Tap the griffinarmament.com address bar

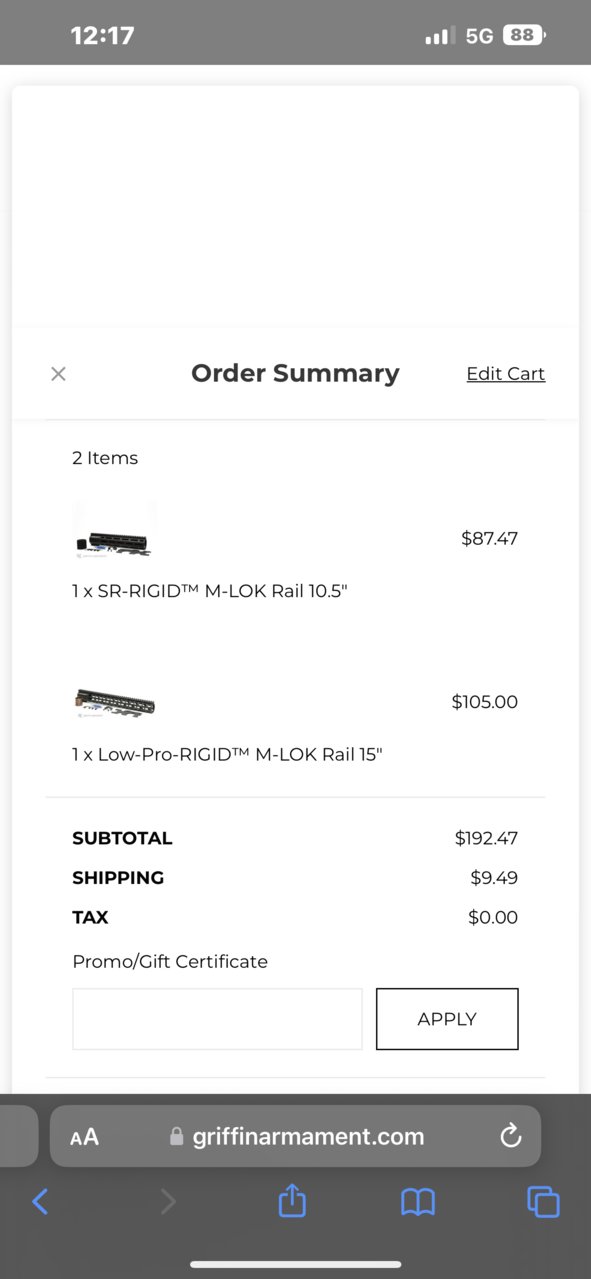pos(295,1136)
